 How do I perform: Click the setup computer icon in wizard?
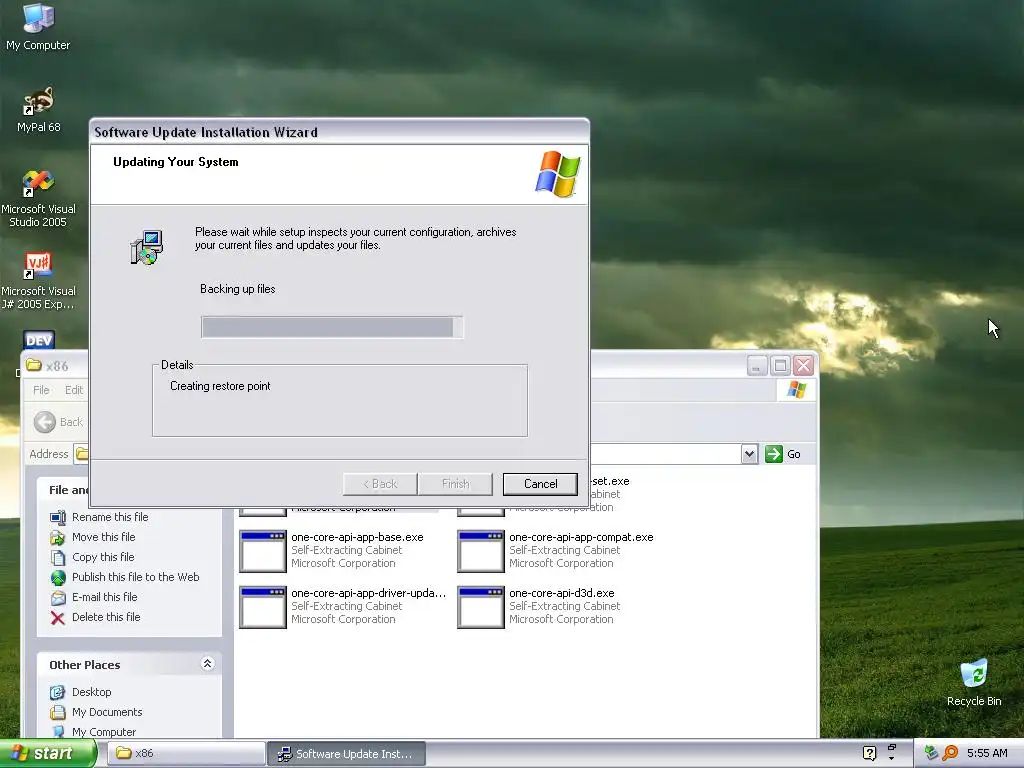pos(146,248)
